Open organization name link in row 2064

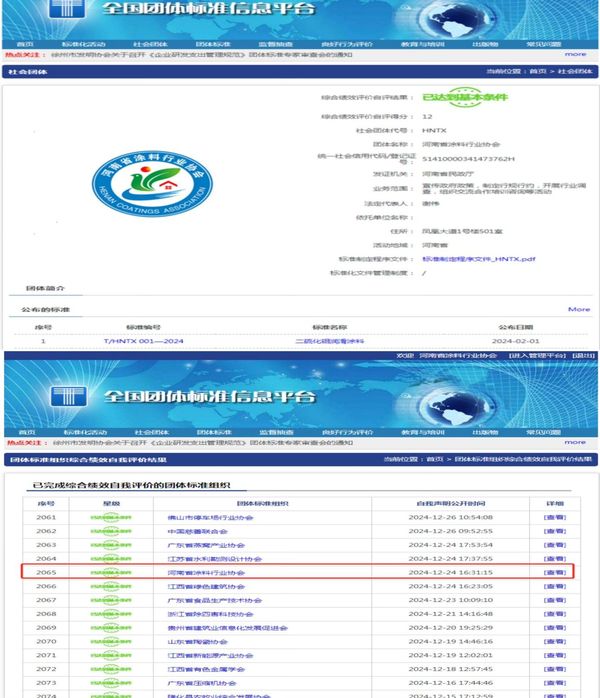click(x=215, y=559)
